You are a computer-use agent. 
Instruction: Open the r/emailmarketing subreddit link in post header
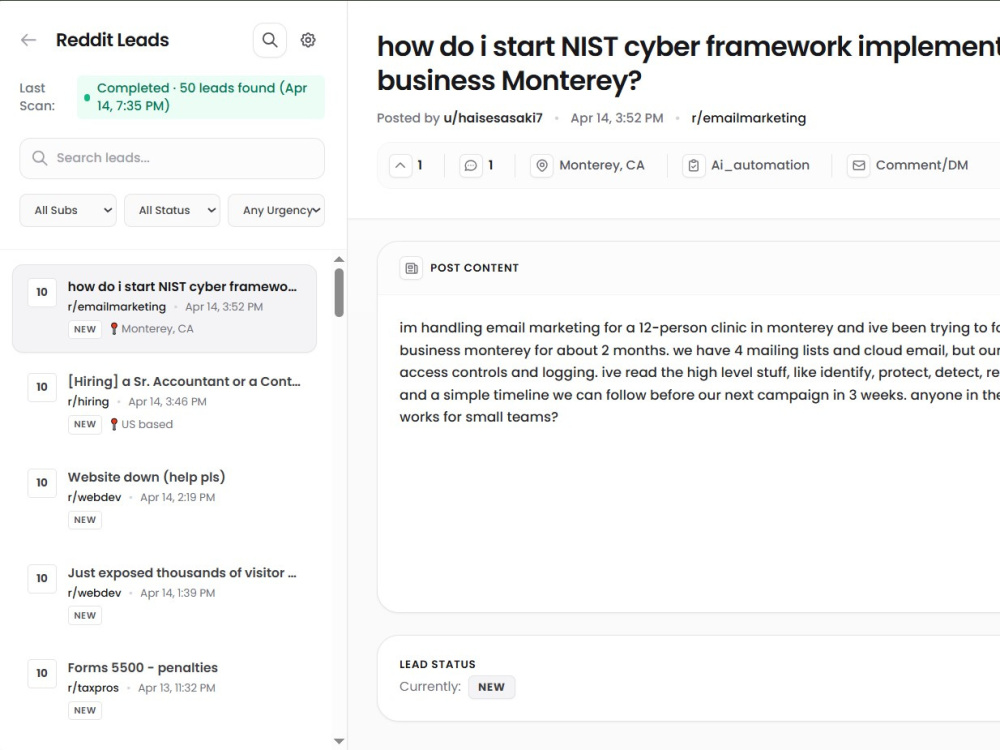(749, 118)
